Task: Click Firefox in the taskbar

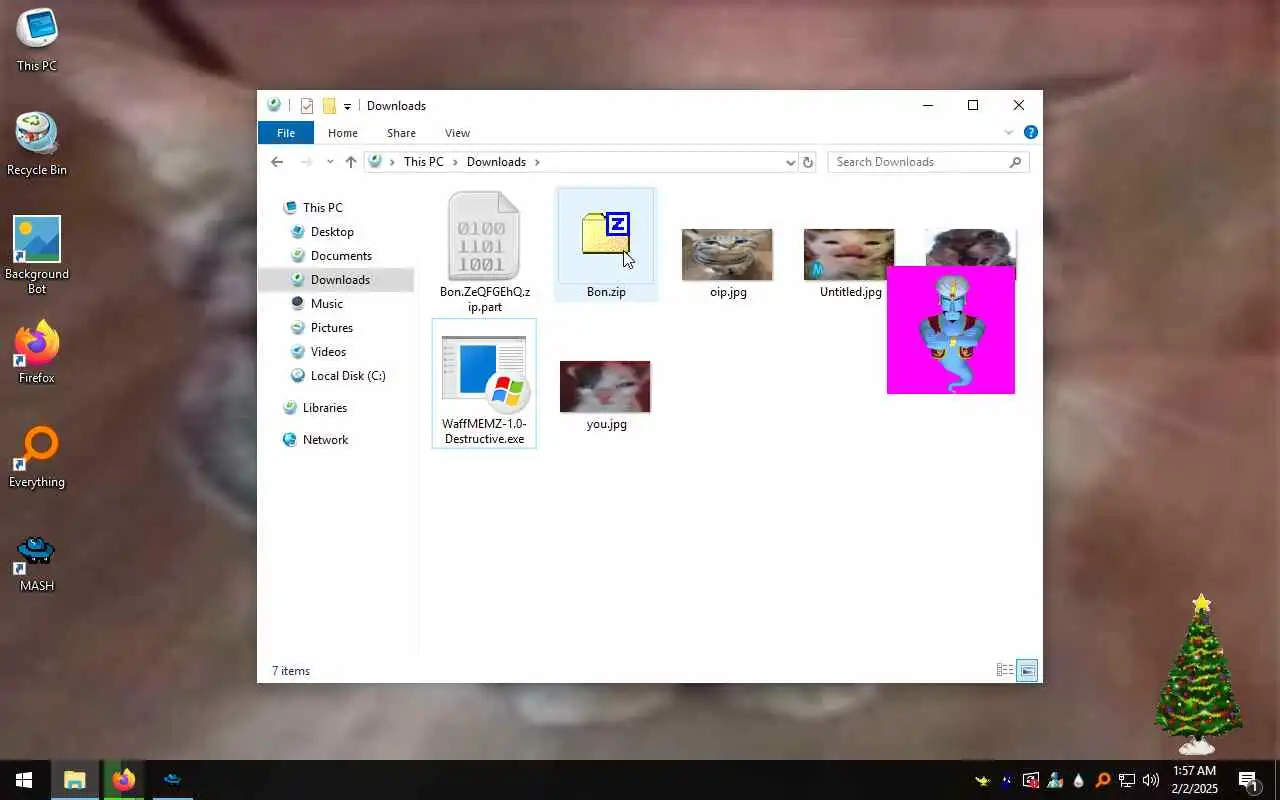Action: 123,780
